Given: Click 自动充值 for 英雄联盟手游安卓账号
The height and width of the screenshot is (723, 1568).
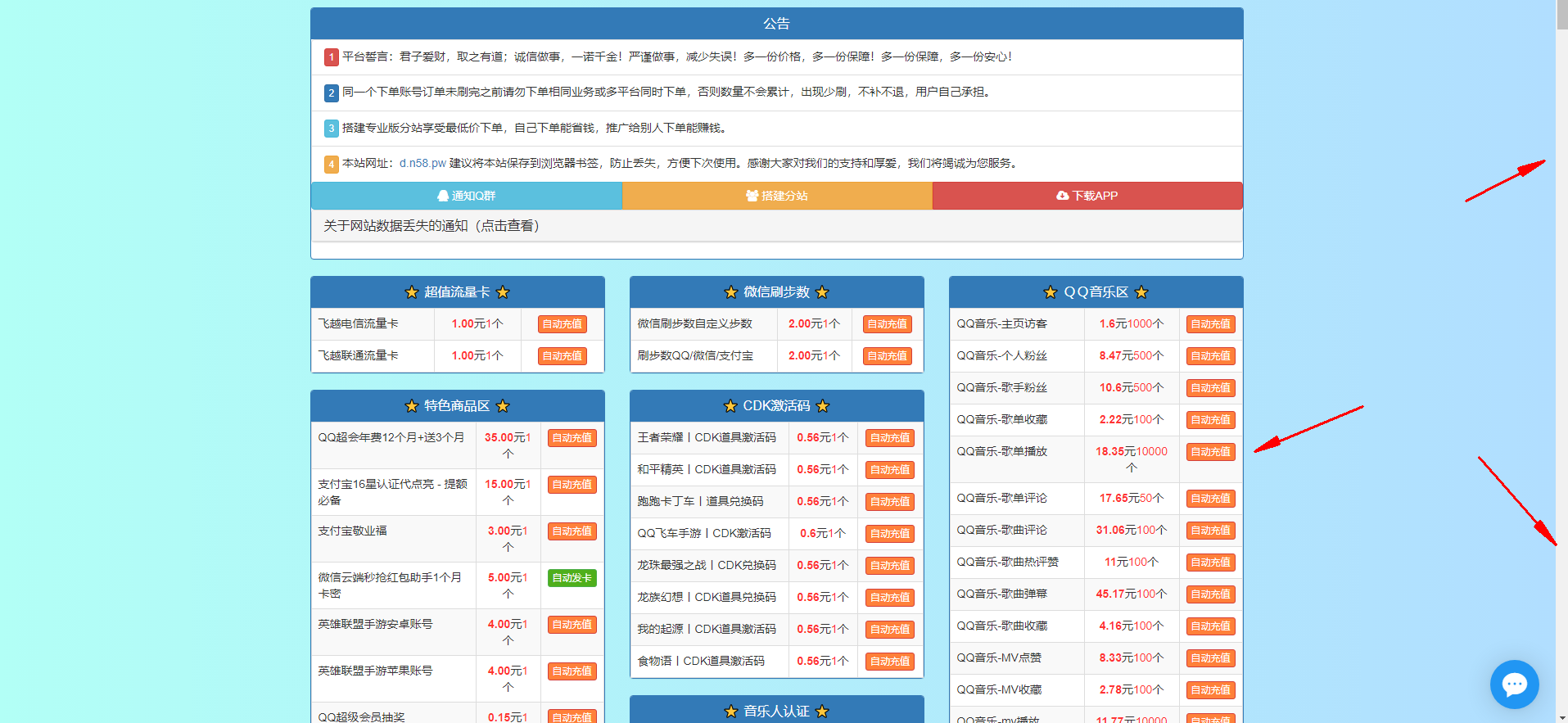Looking at the screenshot, I should pyautogui.click(x=572, y=625).
